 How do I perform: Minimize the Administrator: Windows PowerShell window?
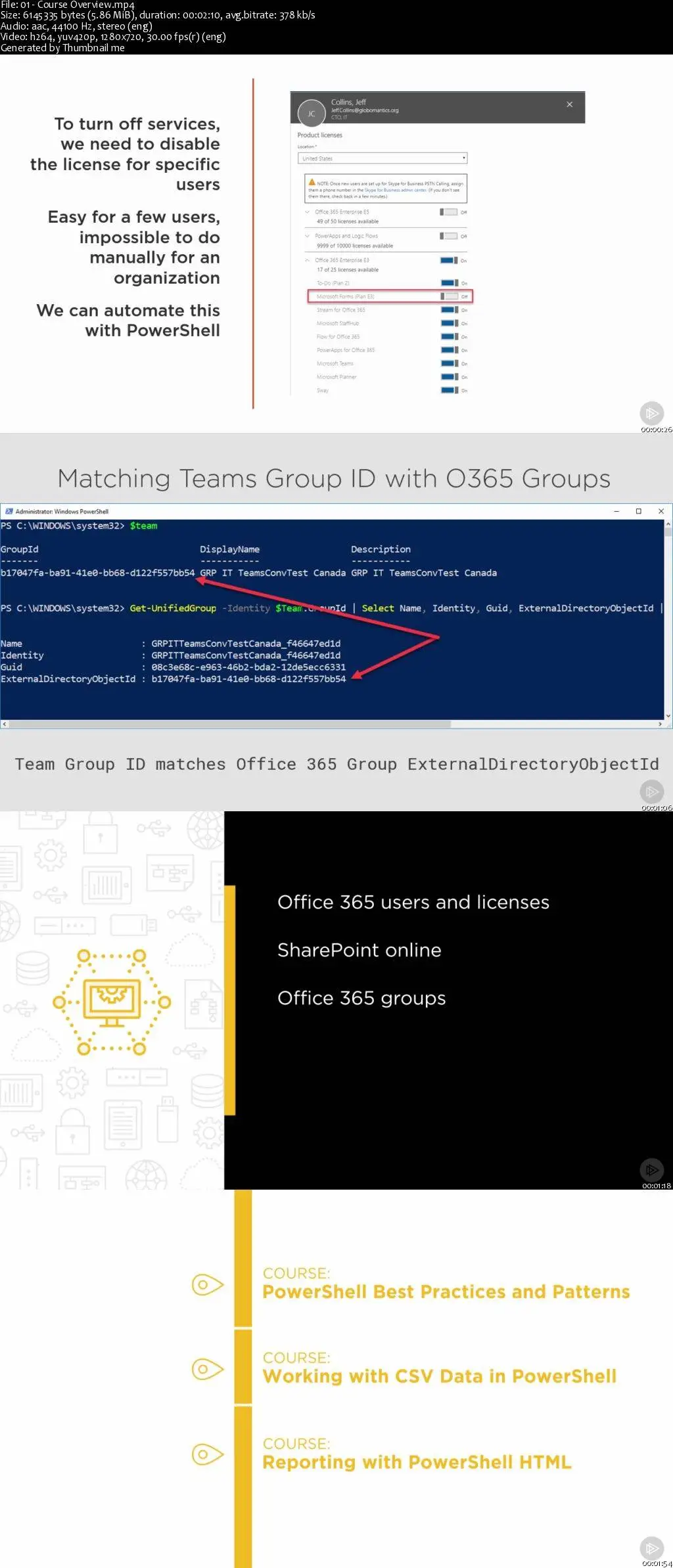coord(616,511)
